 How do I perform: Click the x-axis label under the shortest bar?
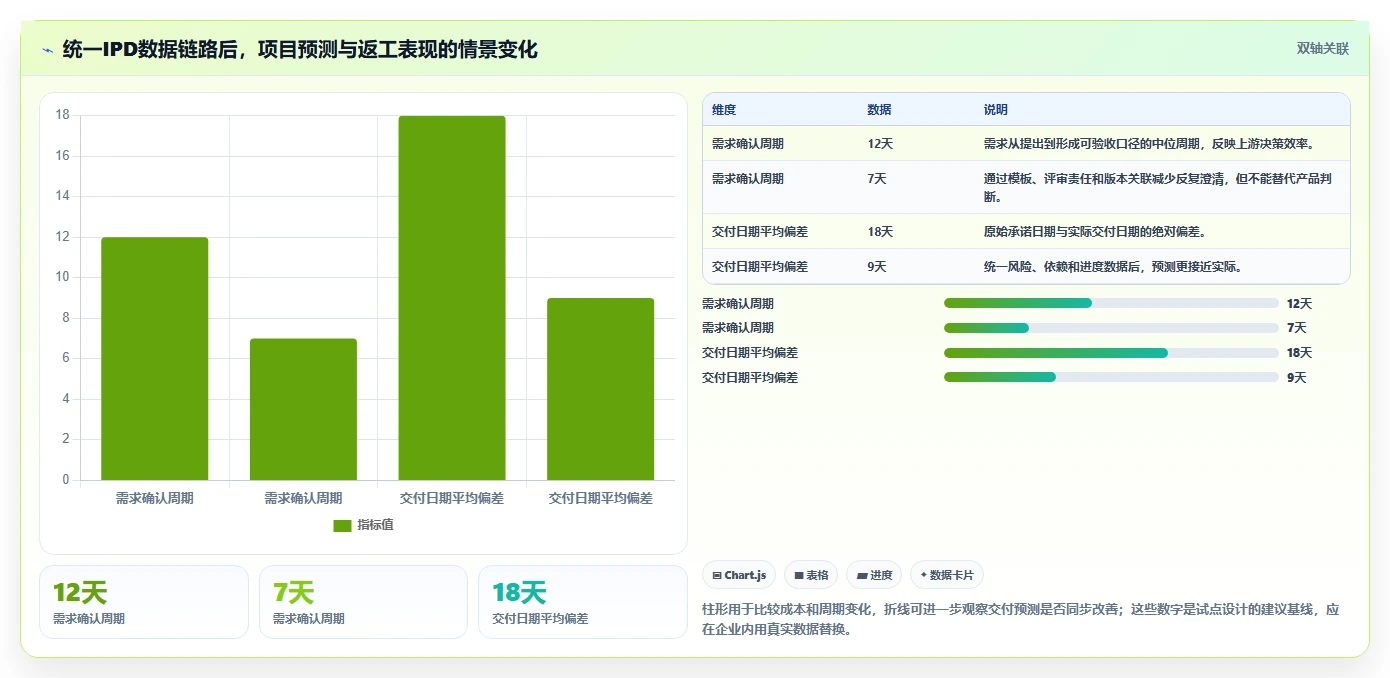tap(303, 498)
